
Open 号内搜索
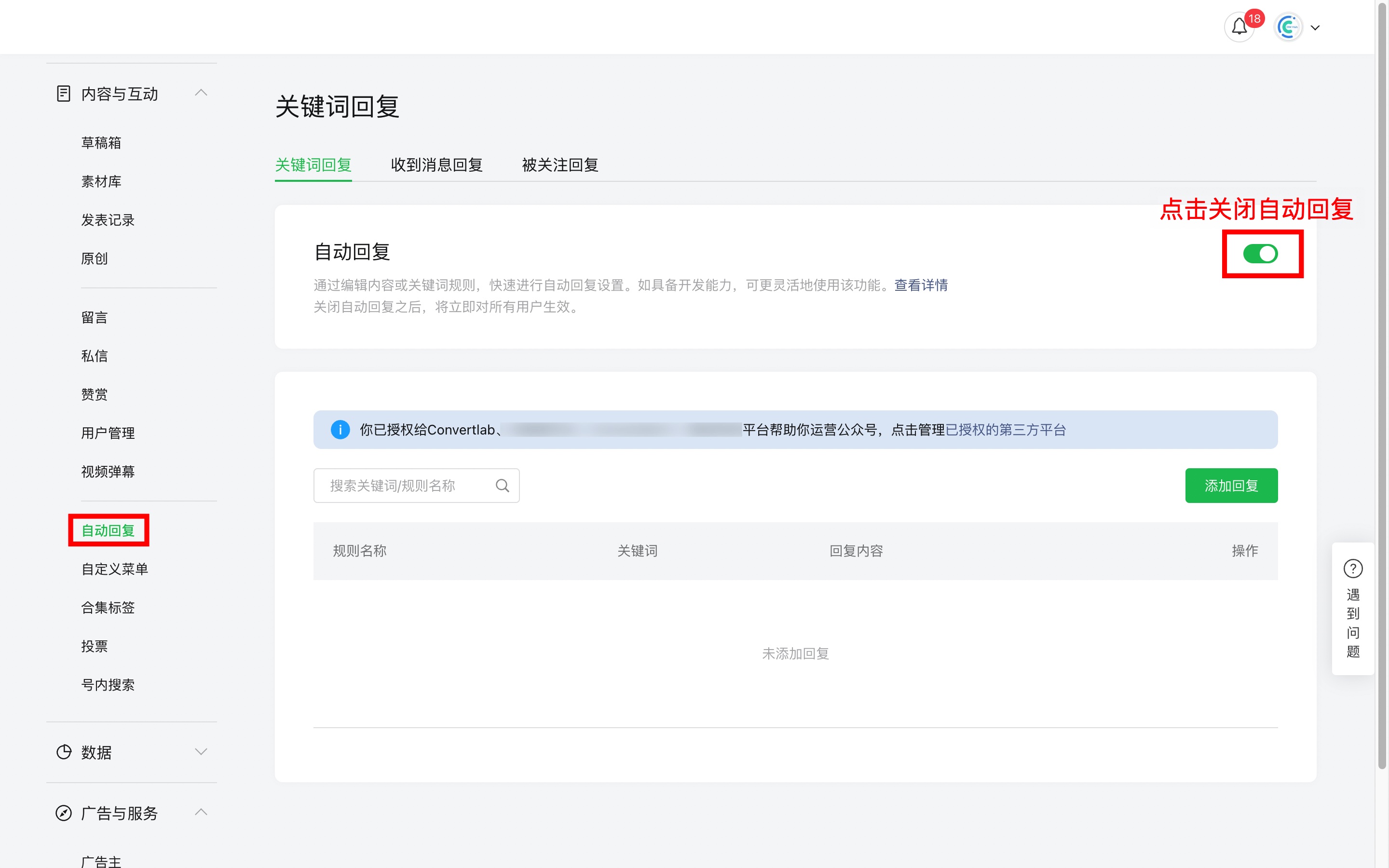pyautogui.click(x=108, y=684)
